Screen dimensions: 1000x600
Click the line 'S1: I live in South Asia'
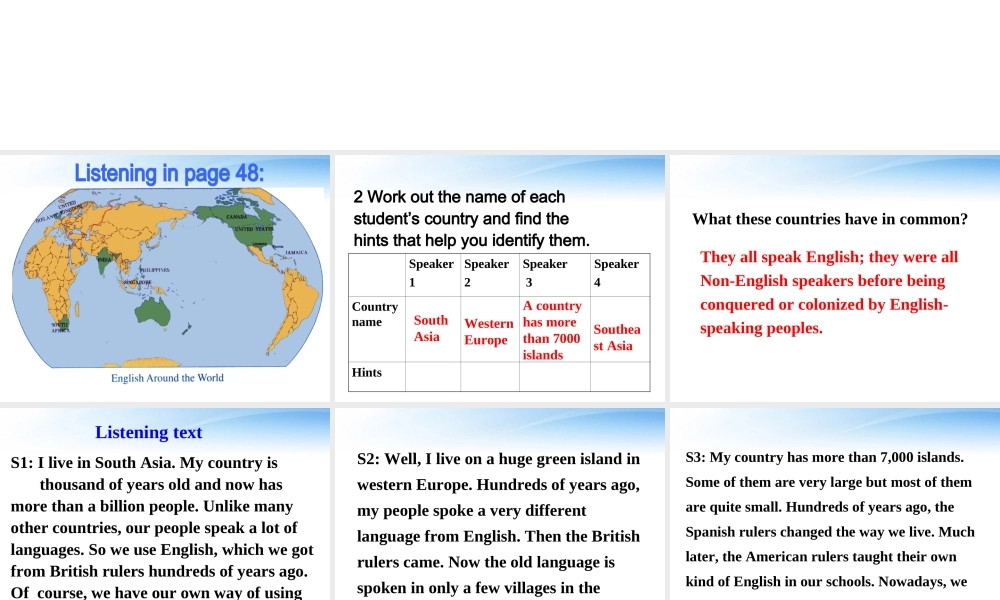144,462
